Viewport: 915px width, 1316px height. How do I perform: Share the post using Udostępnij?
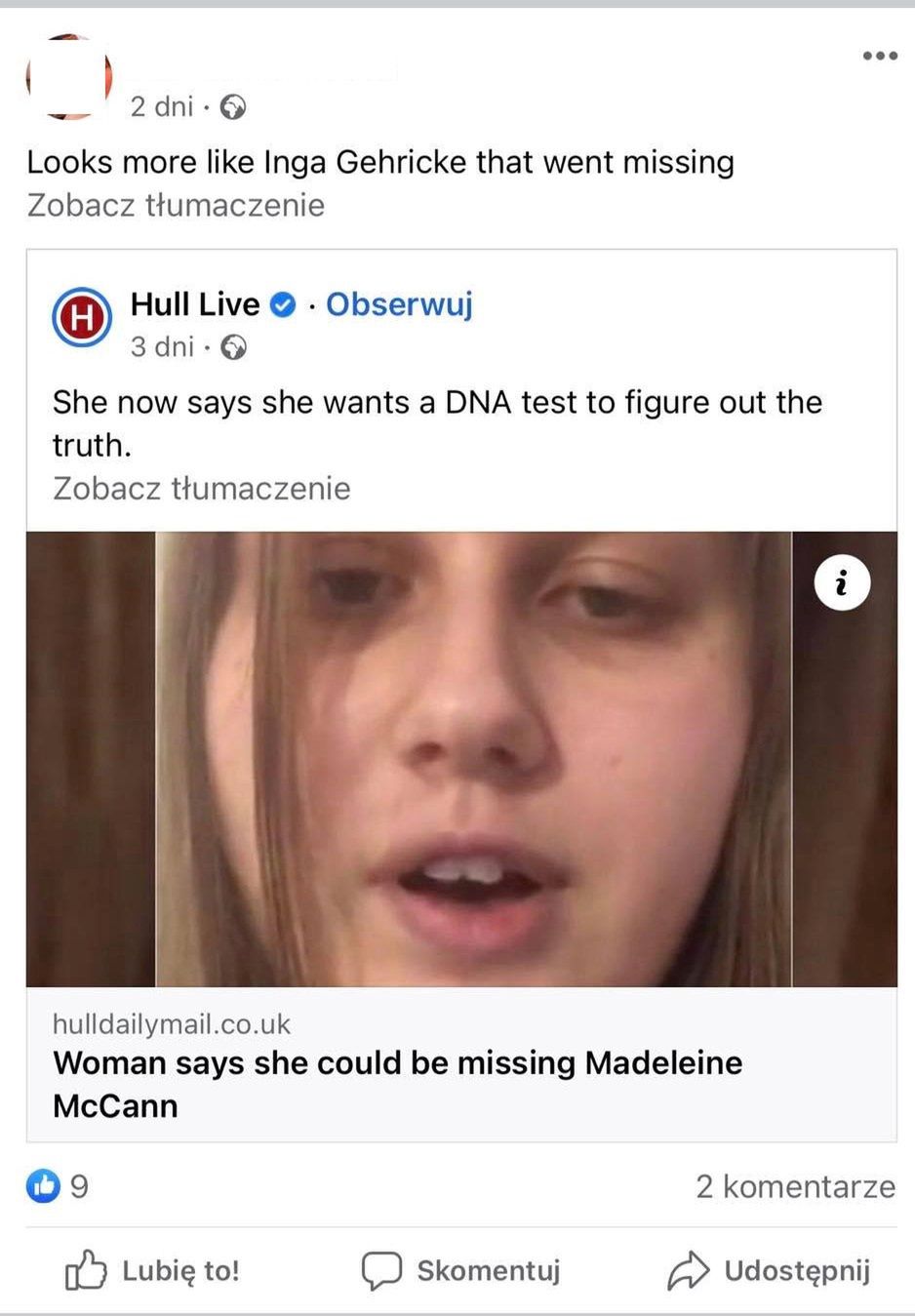click(769, 1270)
